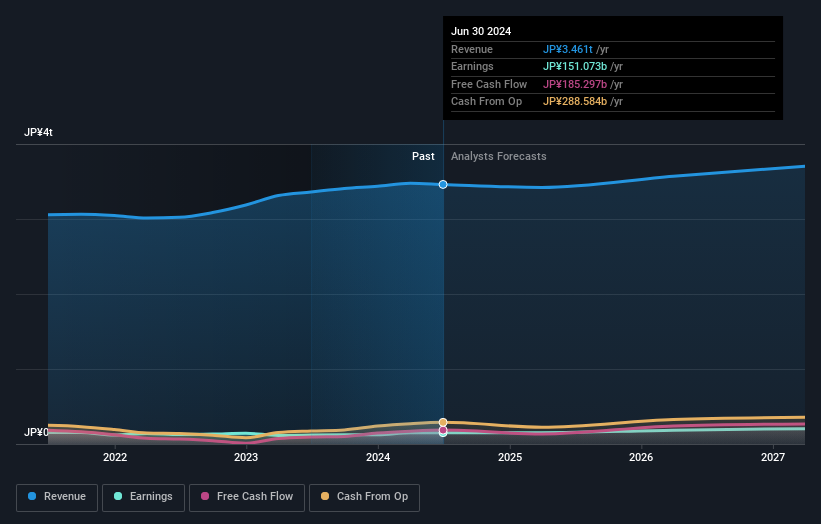Click the JP¥4t y-axis label
The image size is (821, 524).
(38, 132)
